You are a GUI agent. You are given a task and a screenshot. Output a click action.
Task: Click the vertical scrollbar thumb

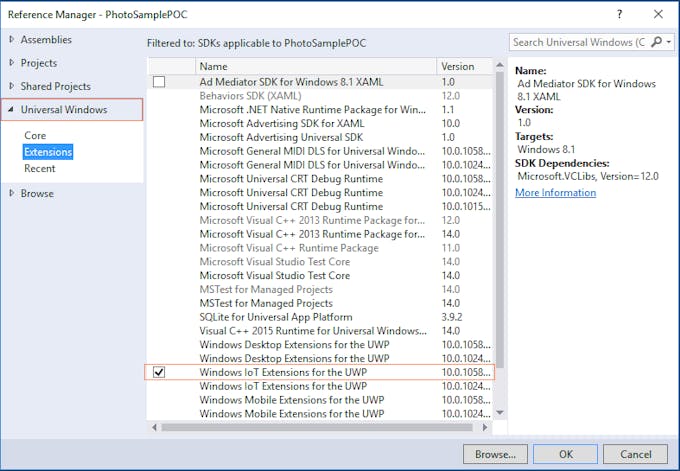coord(500,219)
